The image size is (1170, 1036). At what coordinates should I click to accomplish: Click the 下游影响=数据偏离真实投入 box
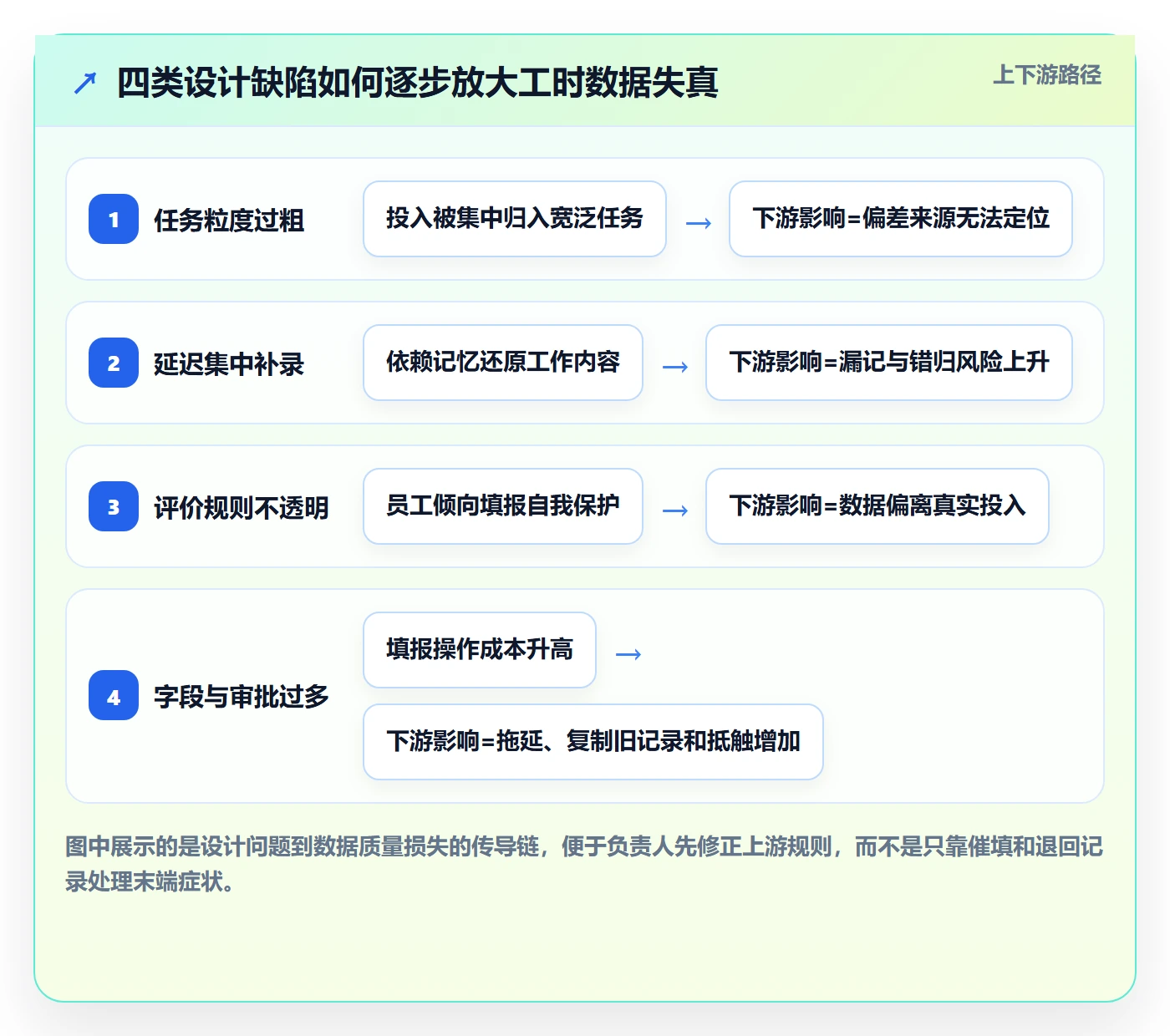pos(877,506)
